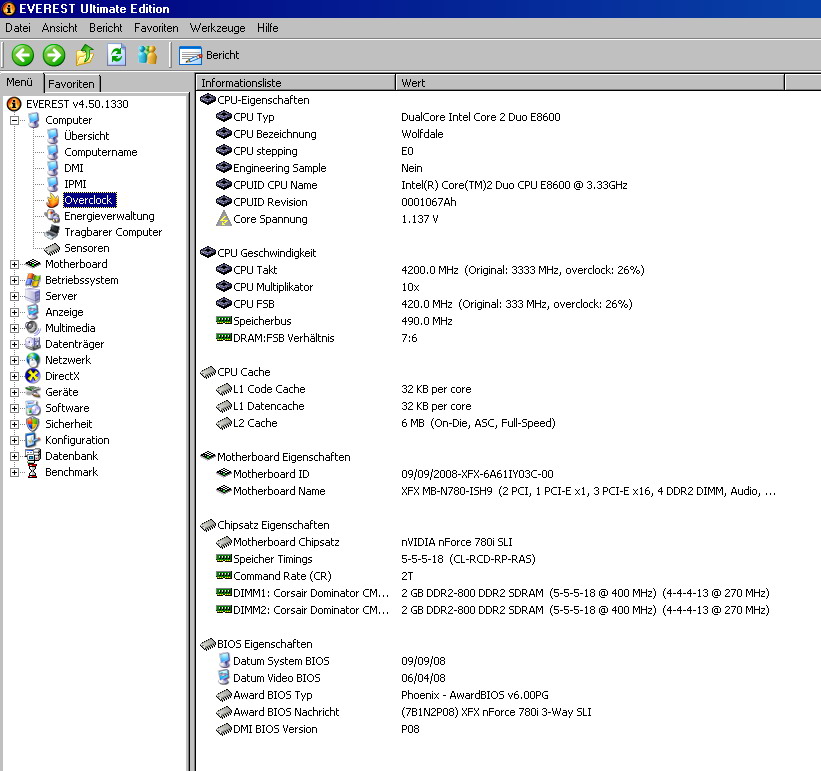Screen dimensions: 821x771
Task: Collapse the Computer tree node
Action: 14,120
